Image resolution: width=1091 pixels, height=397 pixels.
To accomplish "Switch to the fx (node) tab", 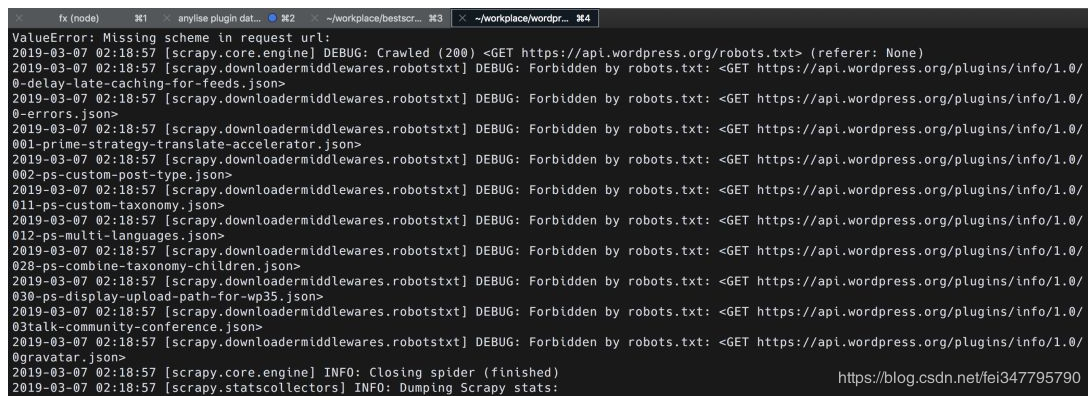I will (x=79, y=19).
